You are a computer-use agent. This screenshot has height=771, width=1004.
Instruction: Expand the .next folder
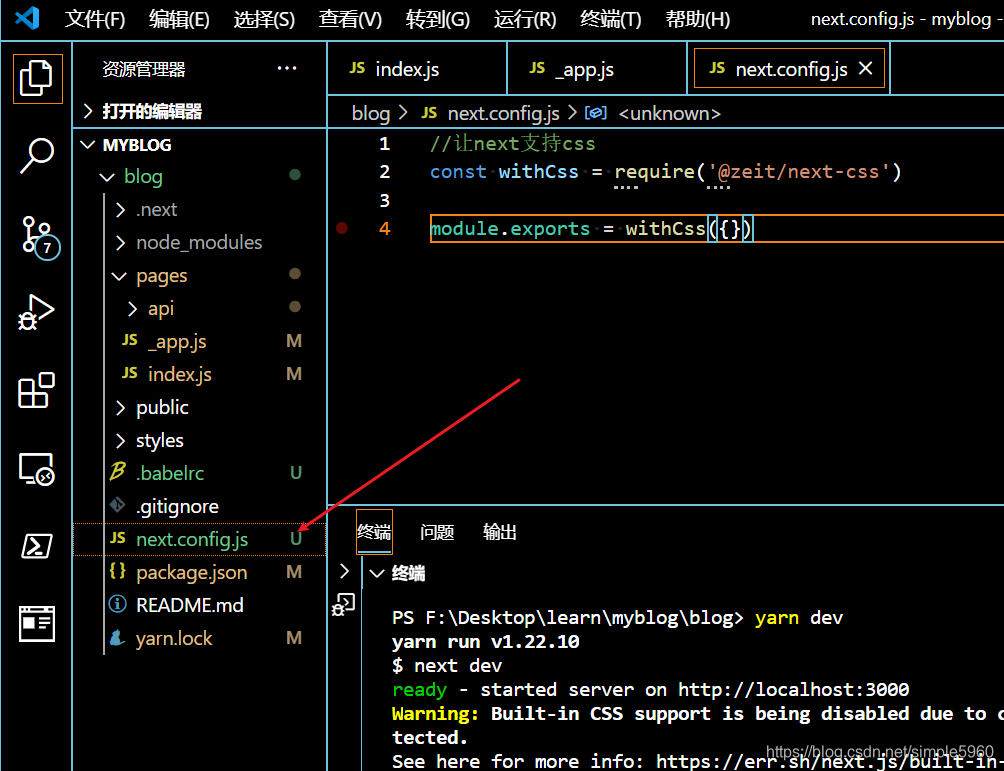pyautogui.click(x=120, y=210)
